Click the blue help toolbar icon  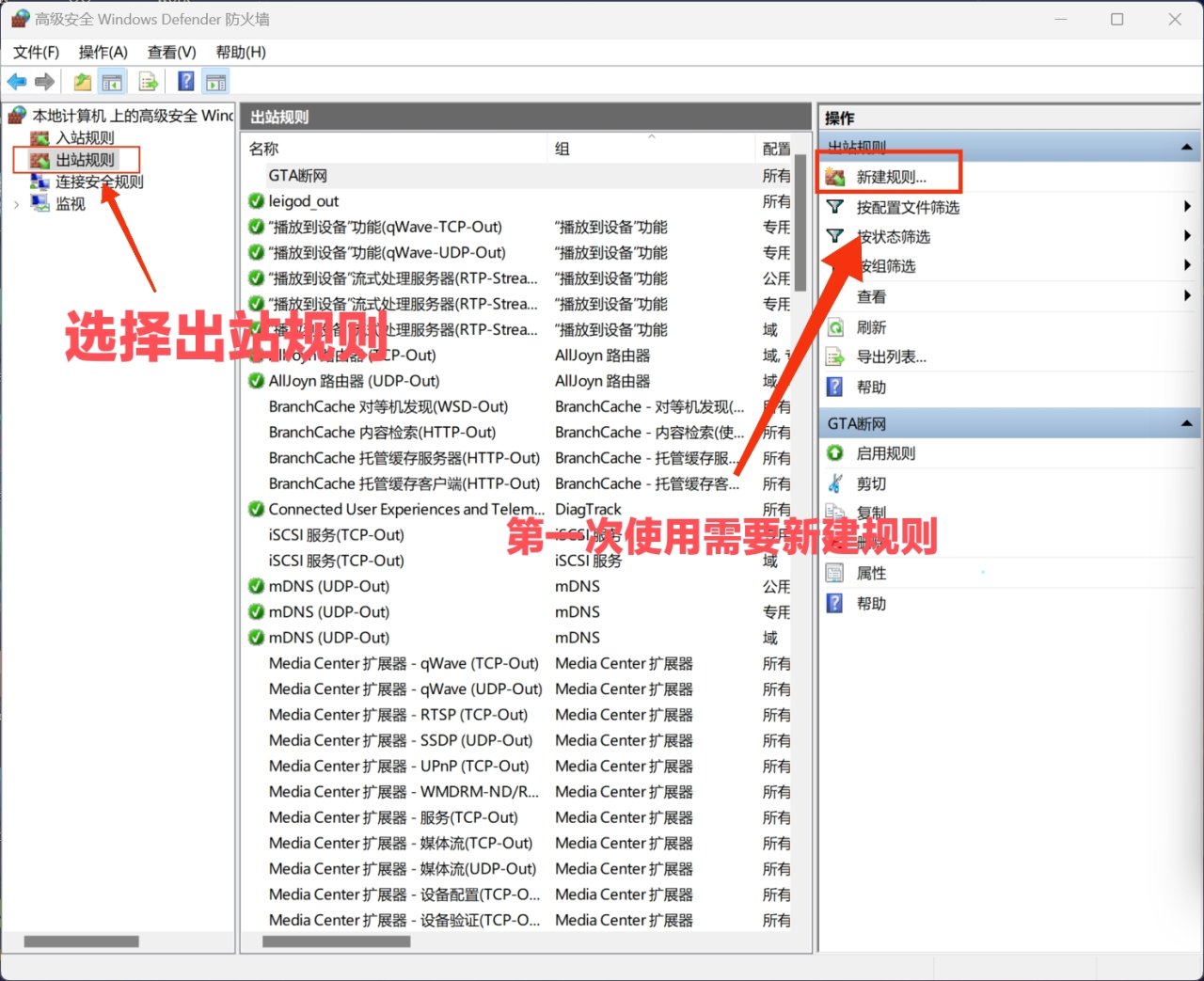(x=186, y=82)
